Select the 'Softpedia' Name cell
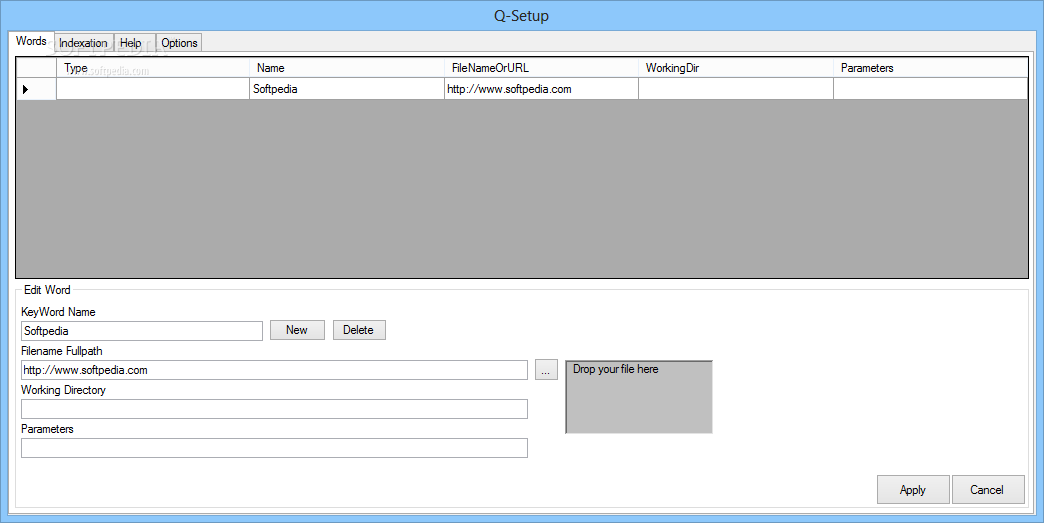The width and height of the screenshot is (1044, 523). [x=347, y=89]
